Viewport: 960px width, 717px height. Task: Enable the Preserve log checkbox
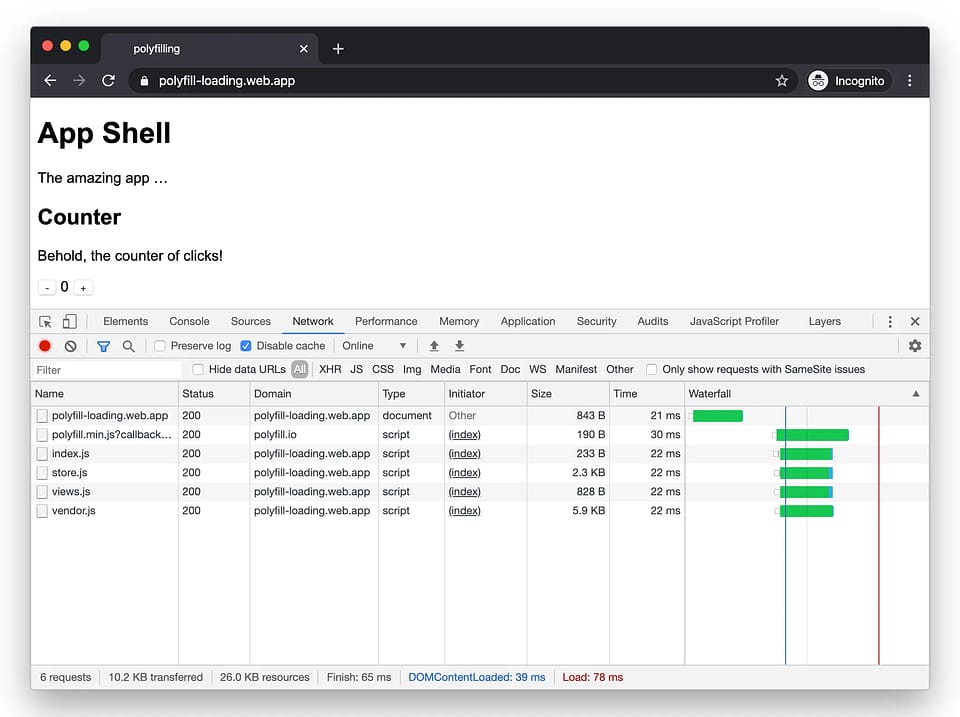160,346
